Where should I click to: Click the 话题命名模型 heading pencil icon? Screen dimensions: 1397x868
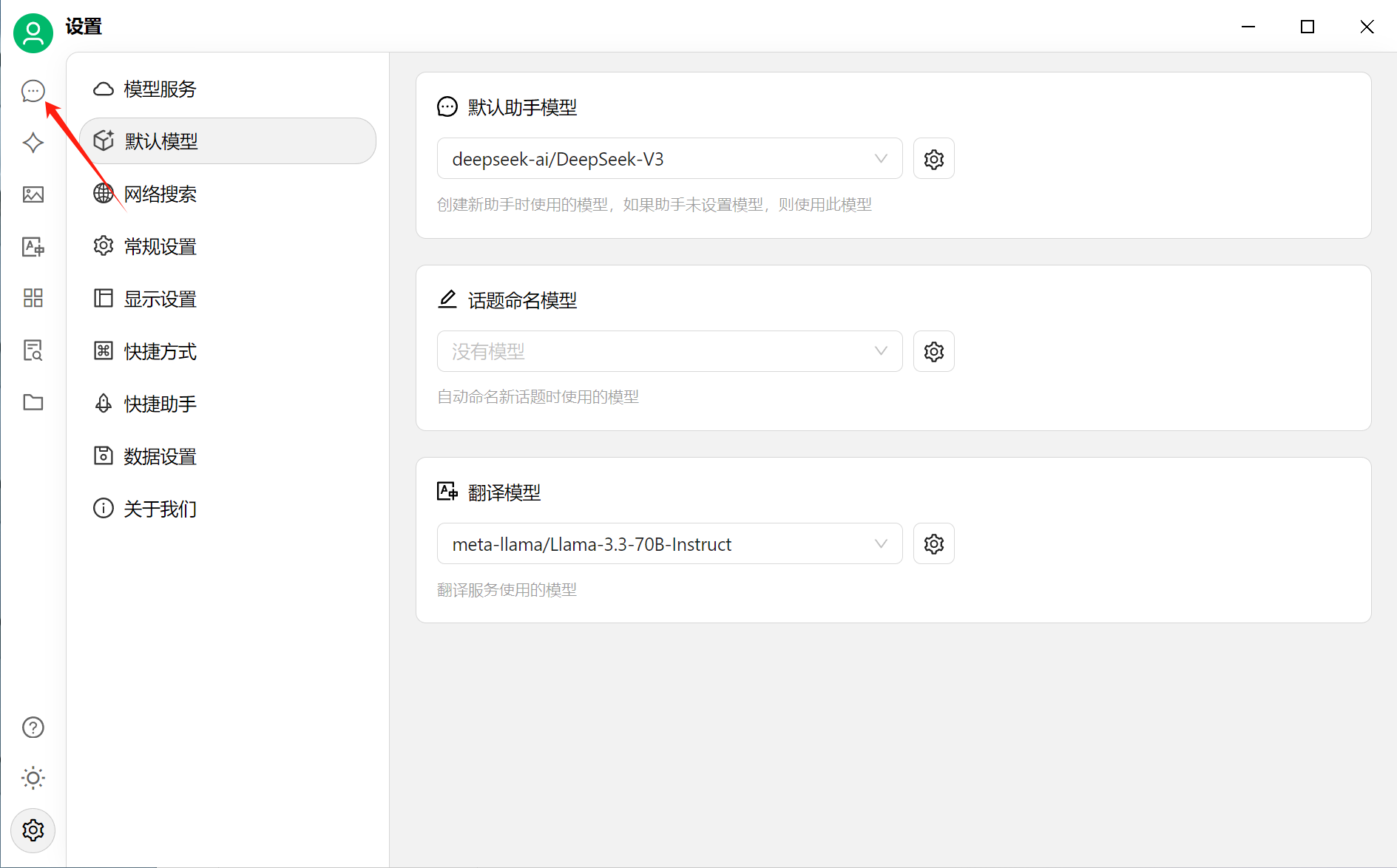(447, 299)
